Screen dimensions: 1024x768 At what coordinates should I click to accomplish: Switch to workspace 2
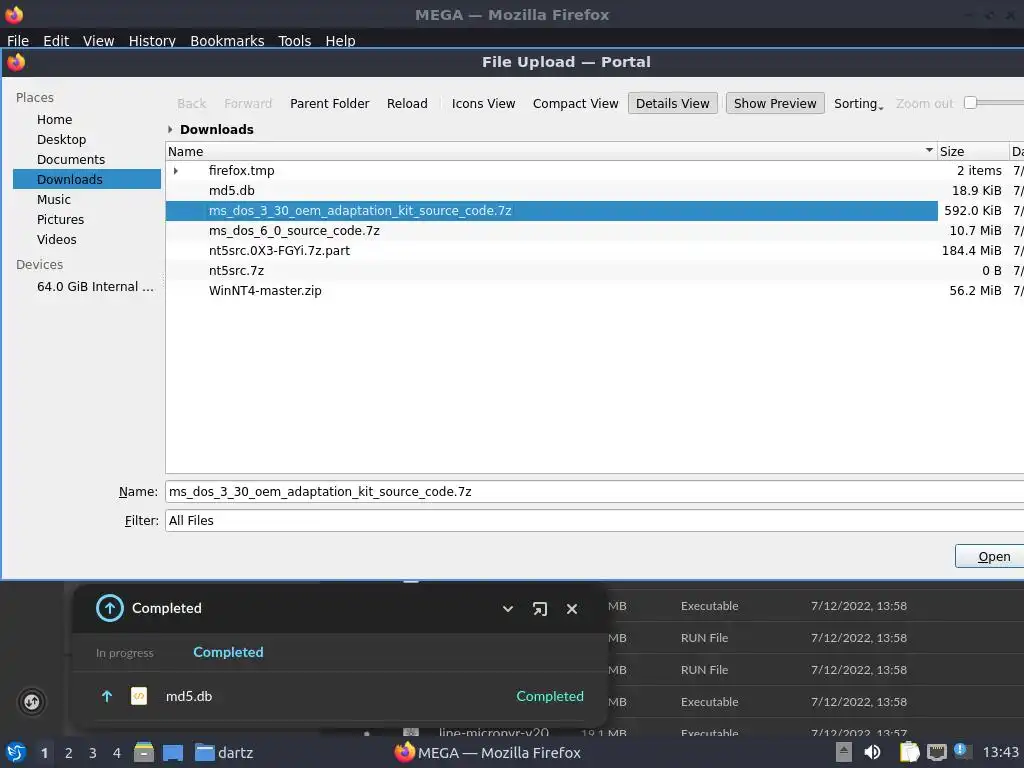click(x=69, y=753)
